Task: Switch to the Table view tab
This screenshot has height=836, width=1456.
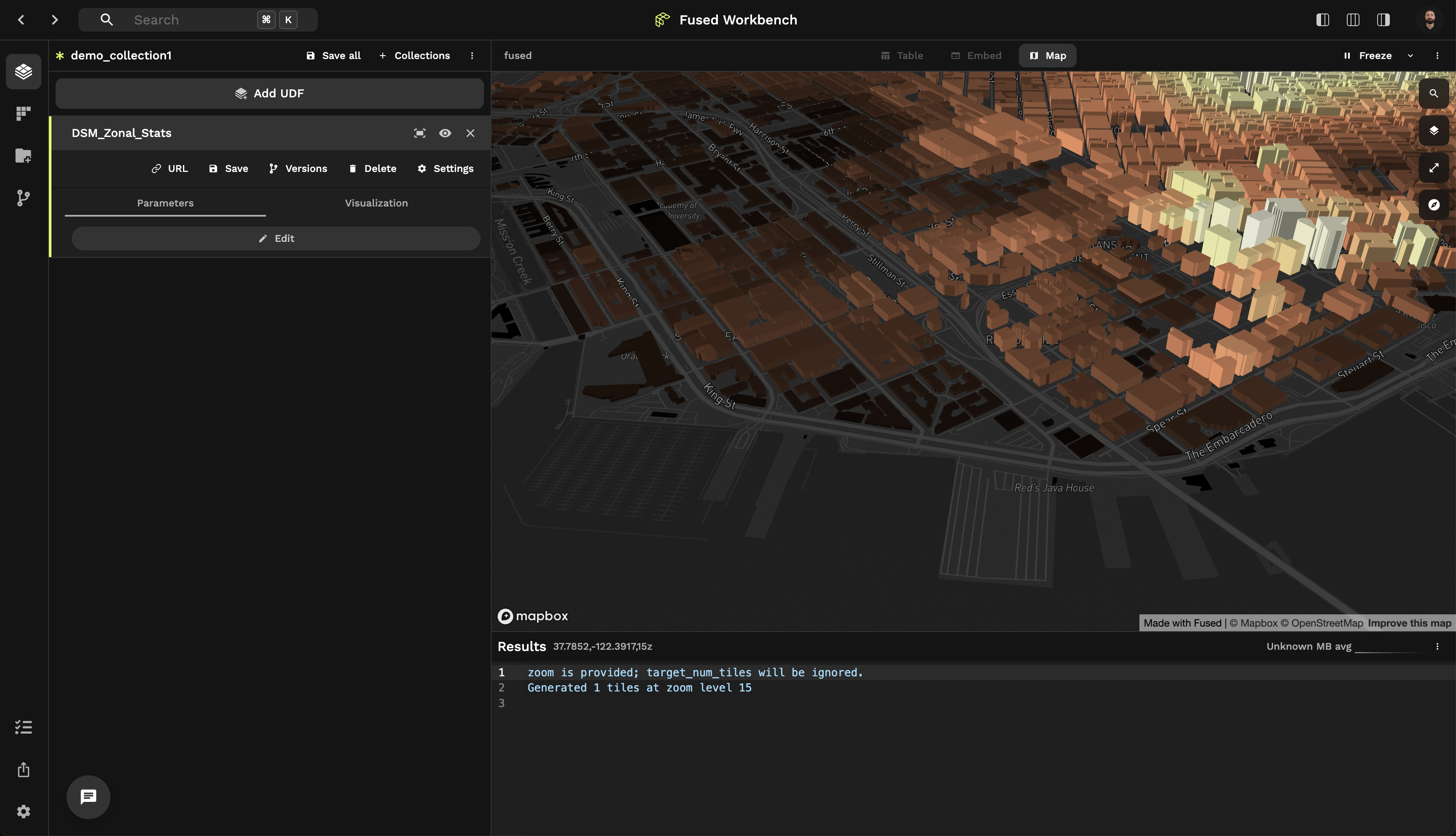Action: pos(903,56)
